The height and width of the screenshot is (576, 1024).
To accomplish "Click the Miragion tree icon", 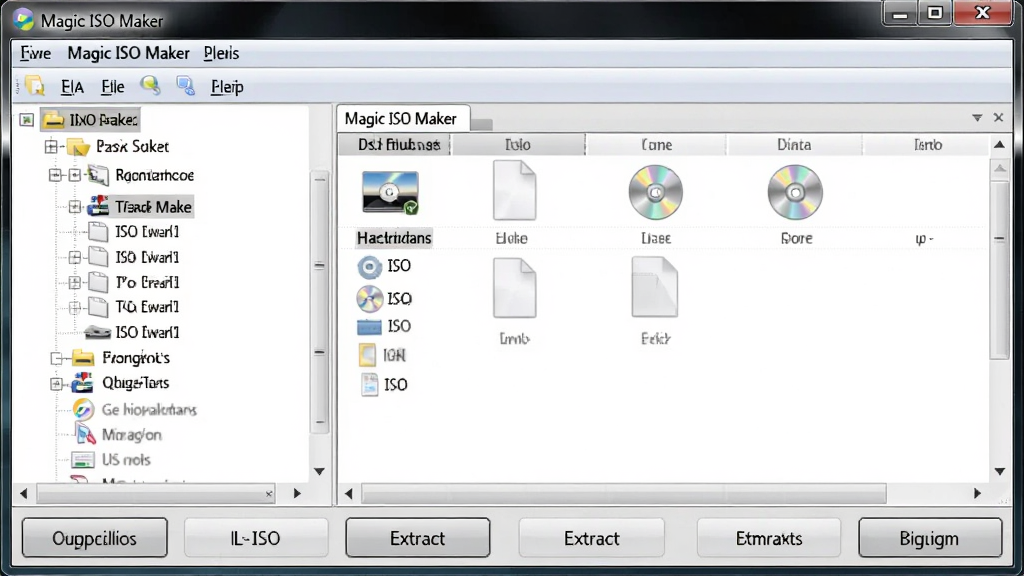I will [x=84, y=434].
